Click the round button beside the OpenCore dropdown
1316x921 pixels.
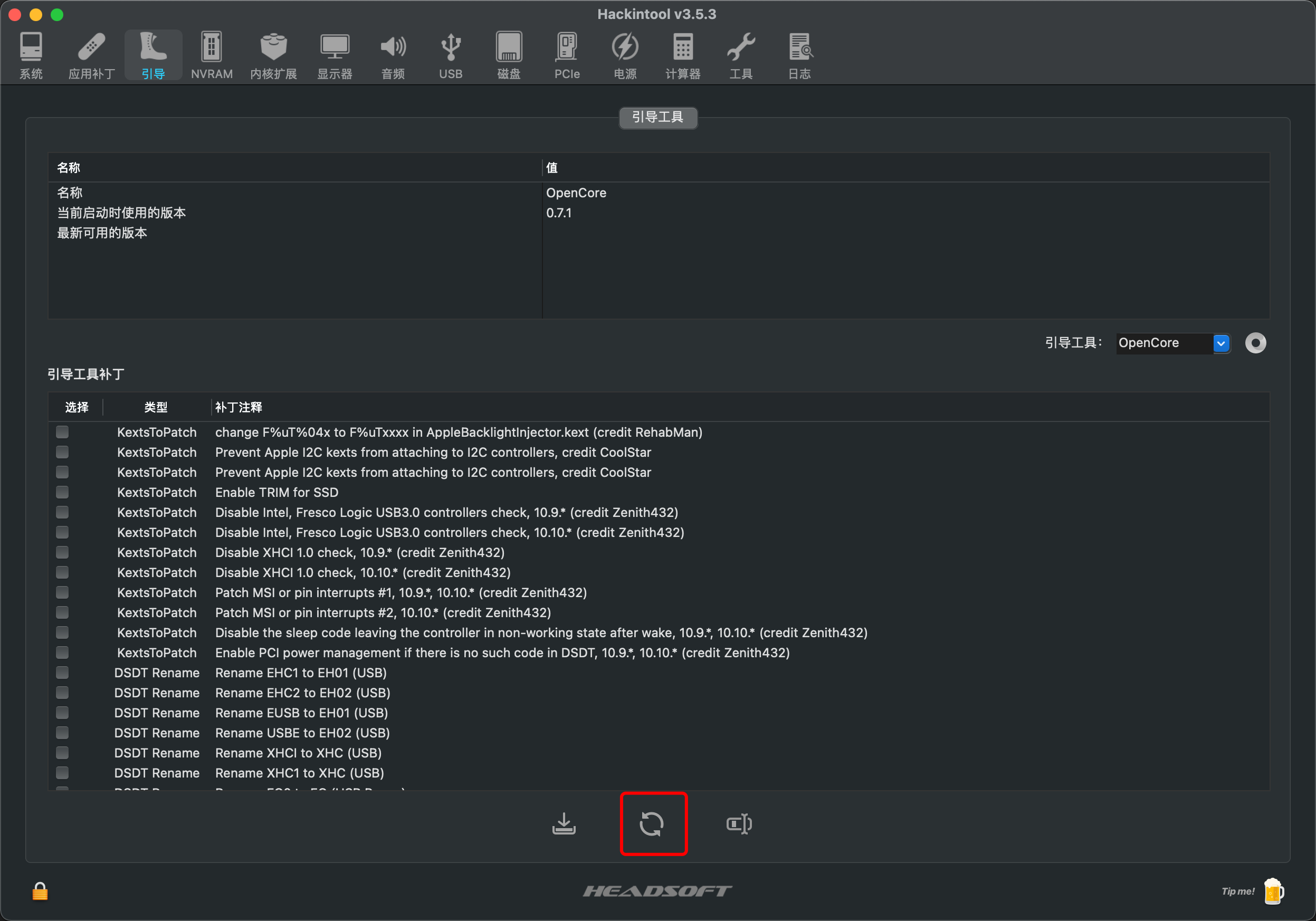click(x=1255, y=343)
